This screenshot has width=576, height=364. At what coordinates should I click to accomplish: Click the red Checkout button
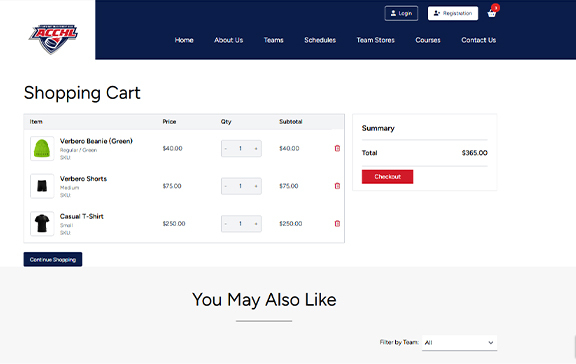tap(387, 177)
